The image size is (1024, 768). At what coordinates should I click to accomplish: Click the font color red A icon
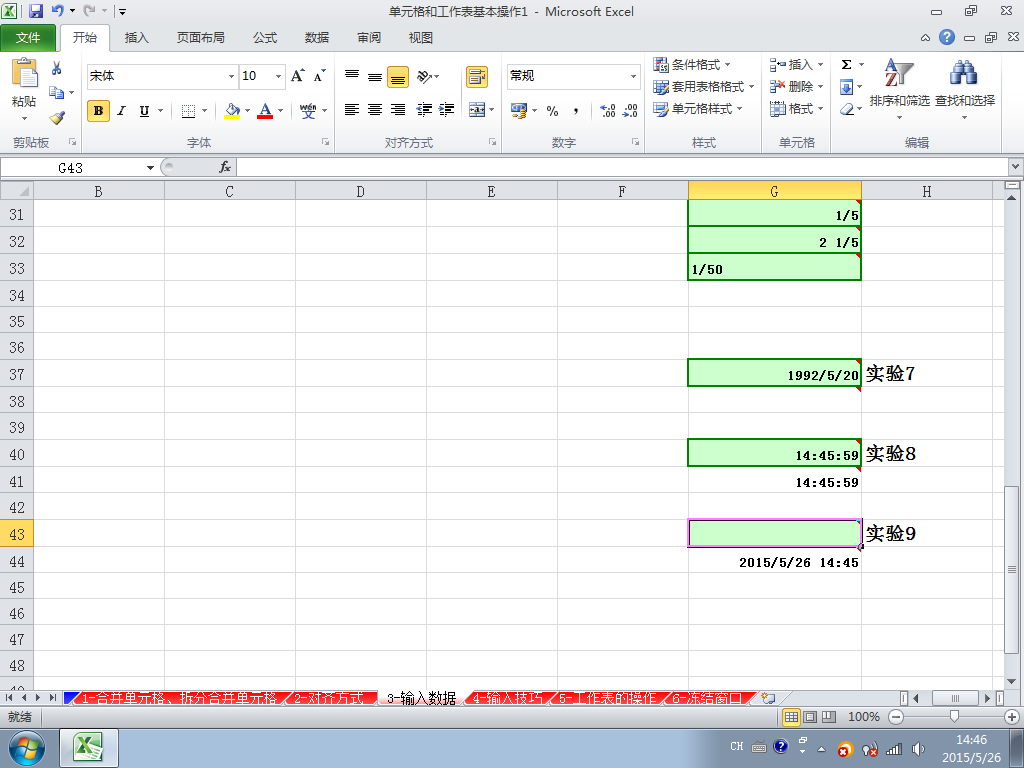(x=265, y=111)
